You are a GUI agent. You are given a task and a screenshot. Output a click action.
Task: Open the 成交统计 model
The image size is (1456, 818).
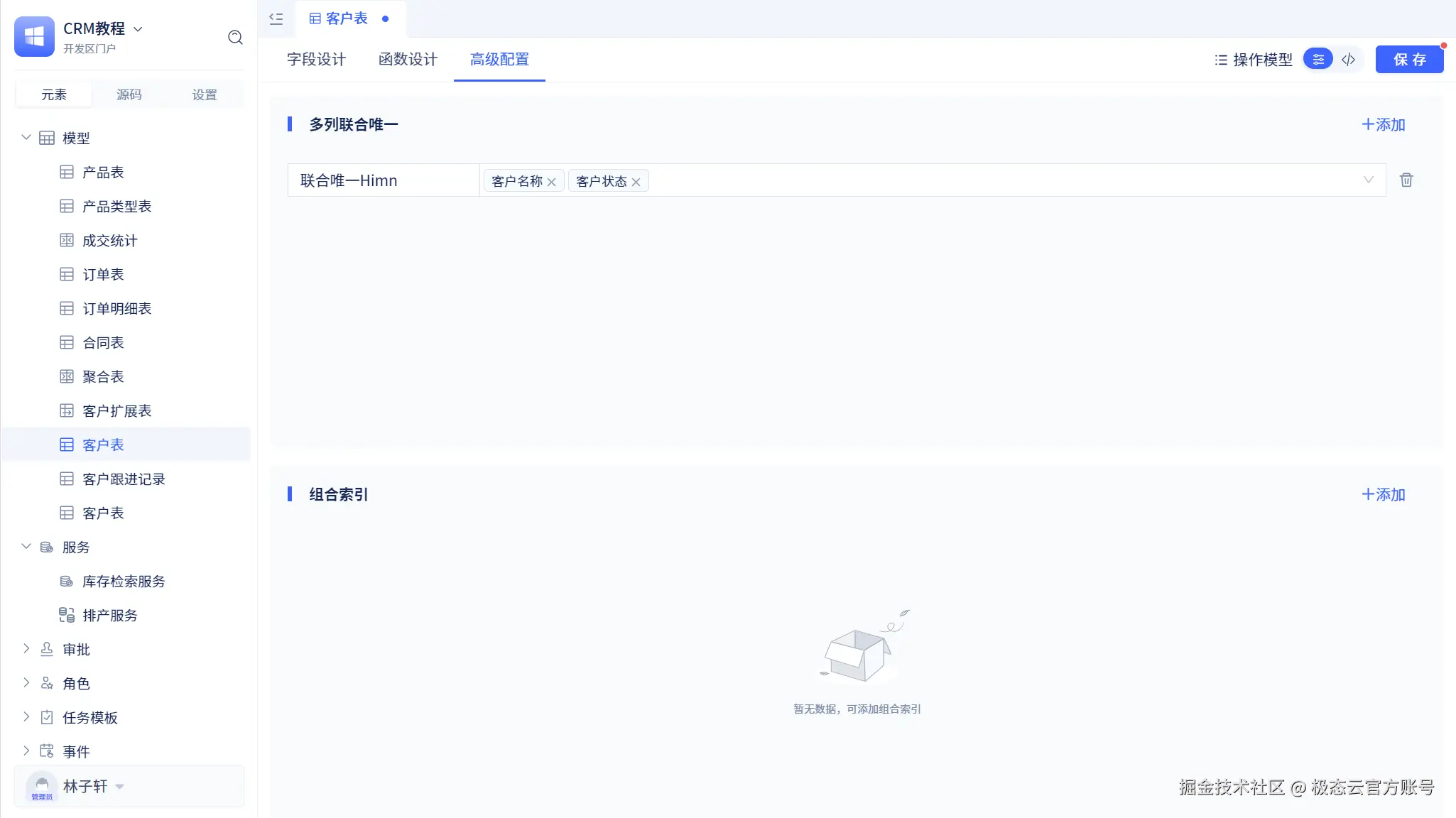pyautogui.click(x=109, y=241)
